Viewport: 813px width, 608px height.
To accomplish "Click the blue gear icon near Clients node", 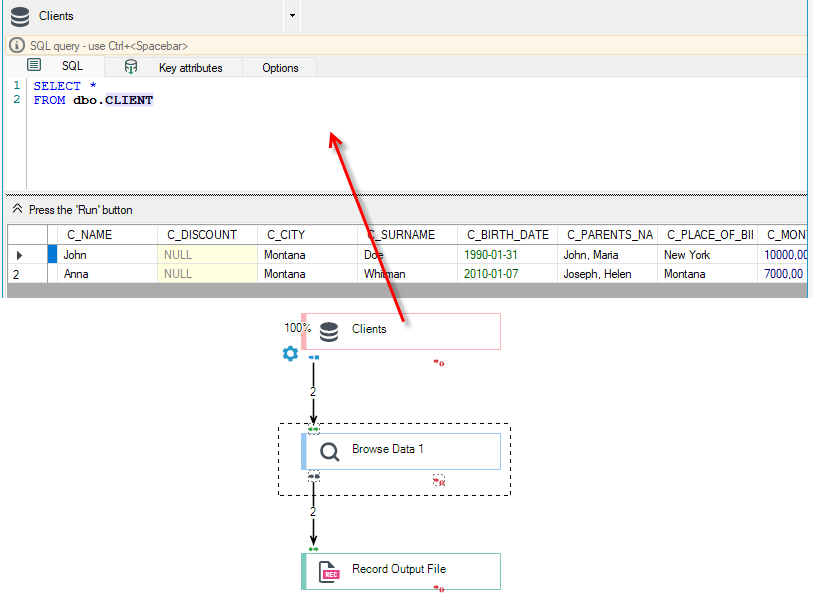I will tap(290, 354).
